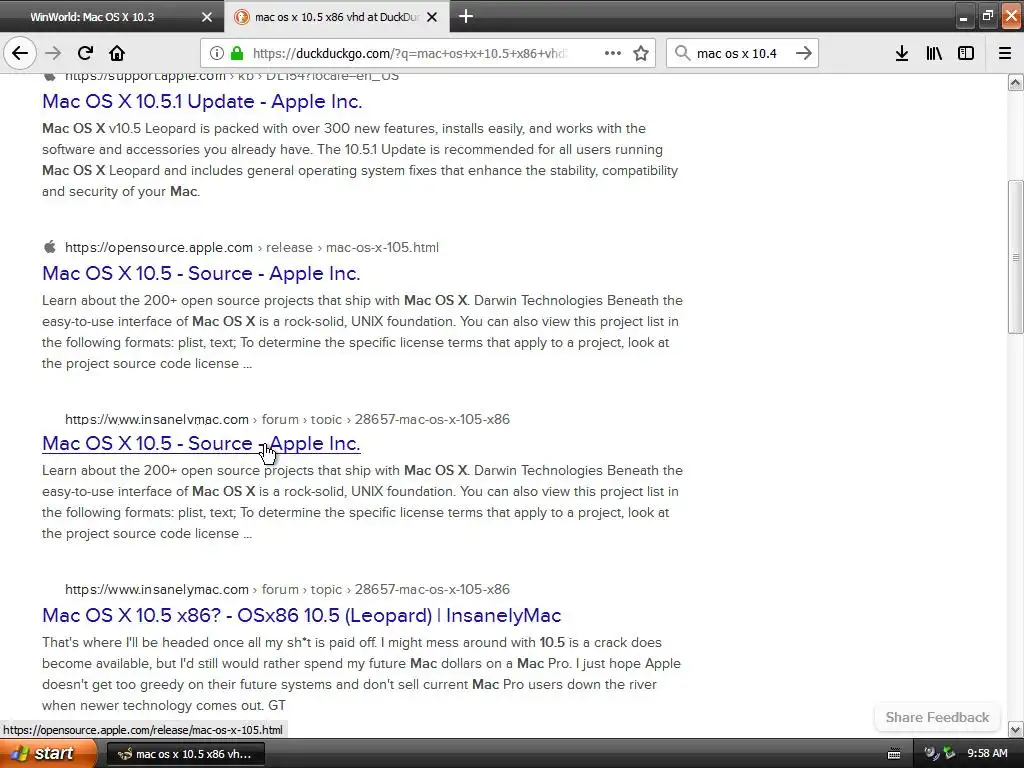Click the page scrollbar down arrow
Viewport: 1024px width, 768px height.
point(1015,729)
